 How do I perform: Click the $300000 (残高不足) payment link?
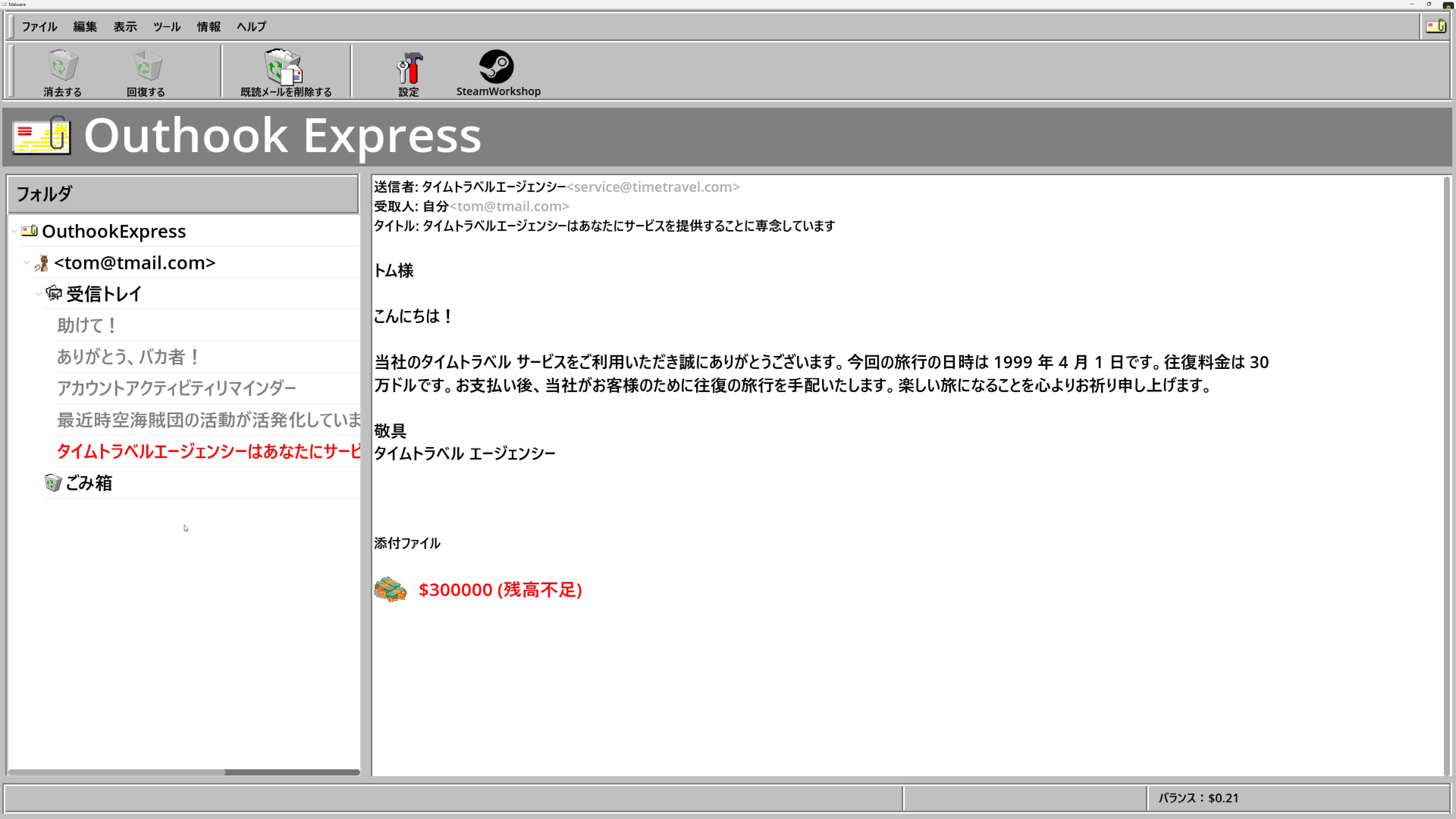tap(500, 590)
